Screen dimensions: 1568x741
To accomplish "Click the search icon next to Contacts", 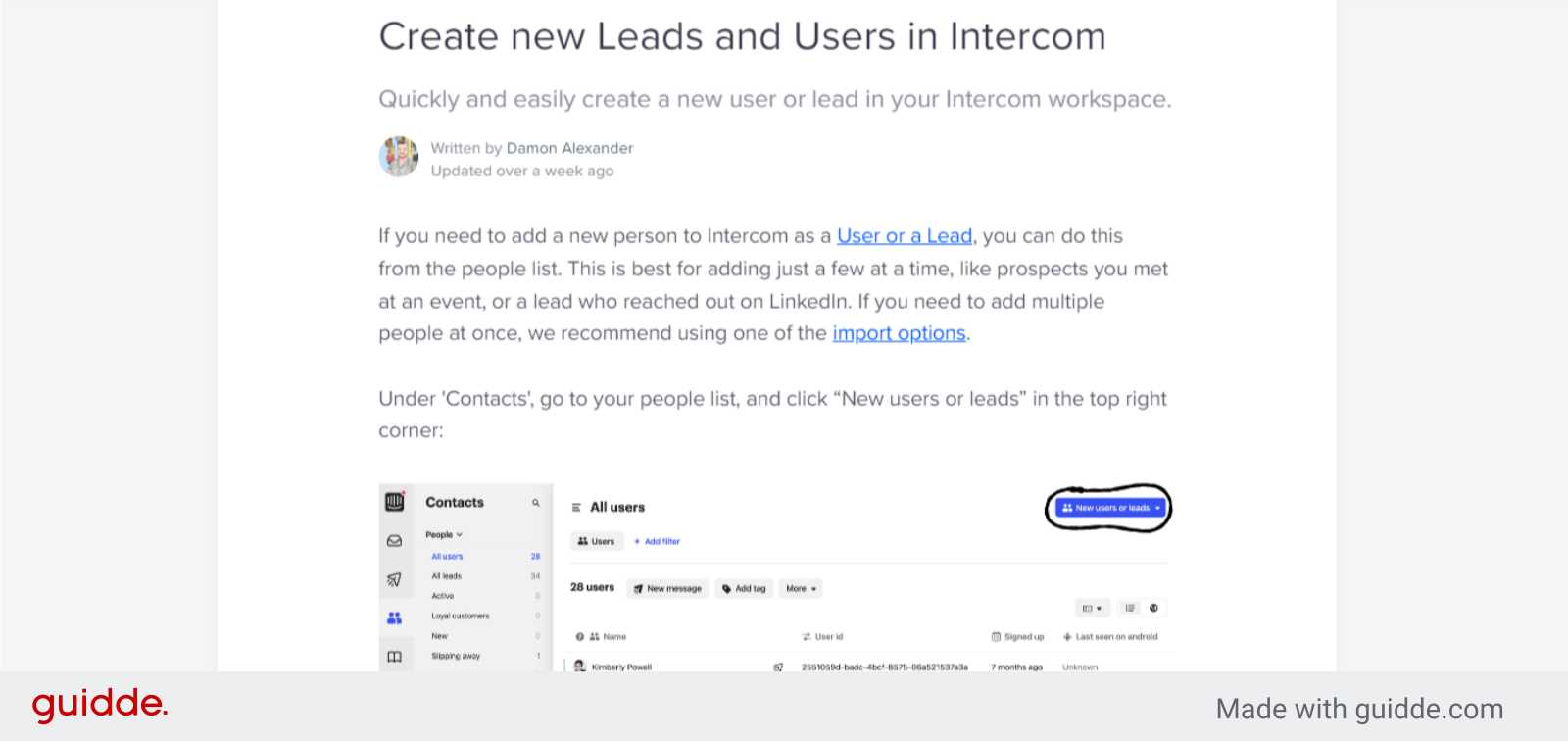I will click(536, 503).
